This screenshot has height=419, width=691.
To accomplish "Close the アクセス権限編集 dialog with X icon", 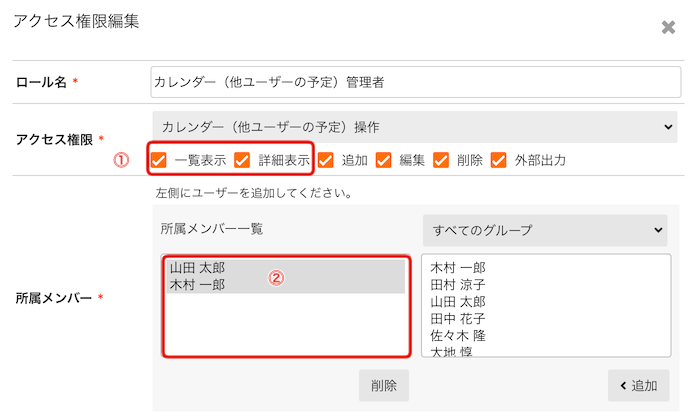I will coord(668,27).
